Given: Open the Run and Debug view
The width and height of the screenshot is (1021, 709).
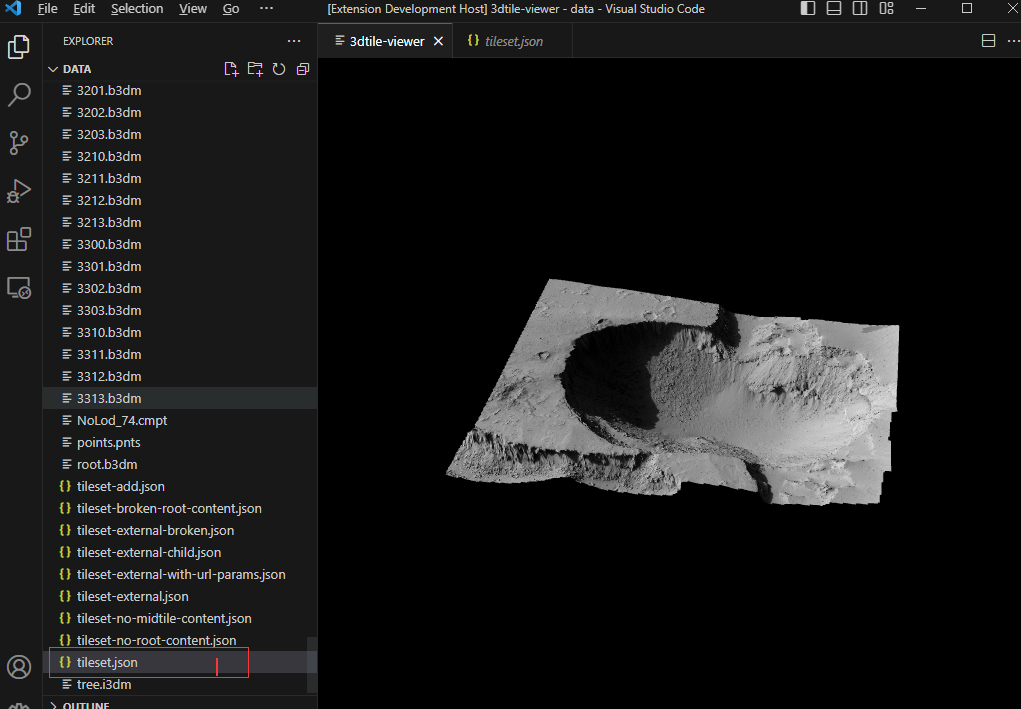Looking at the screenshot, I should pyautogui.click(x=18, y=191).
